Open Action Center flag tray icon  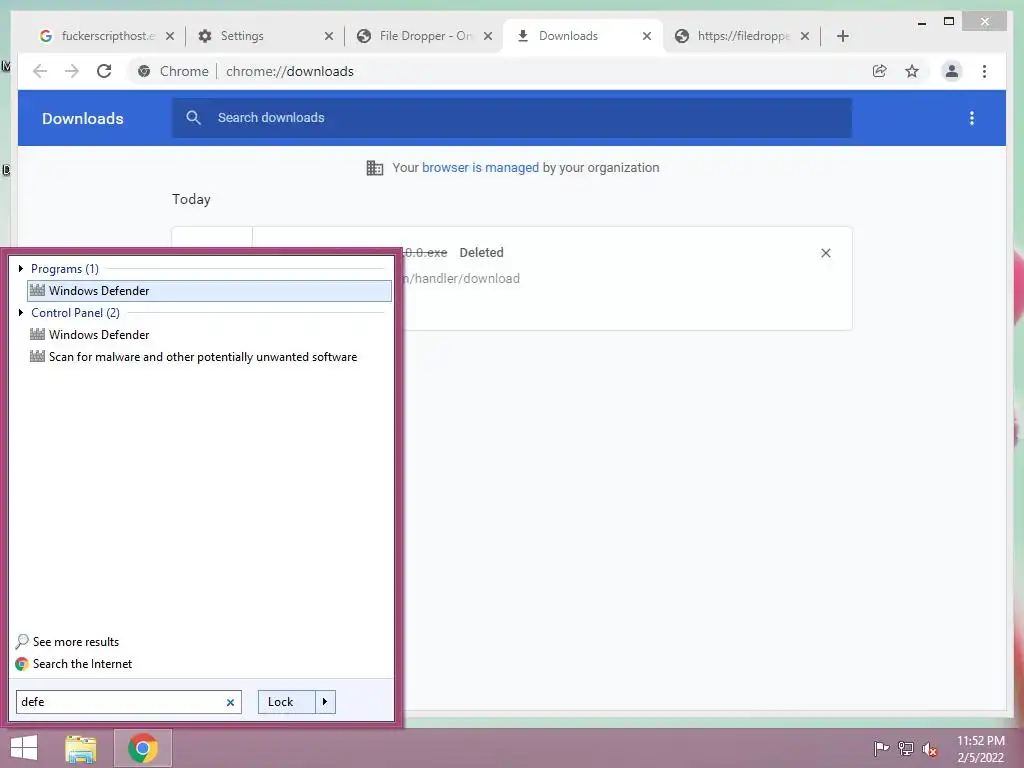pyautogui.click(x=881, y=748)
